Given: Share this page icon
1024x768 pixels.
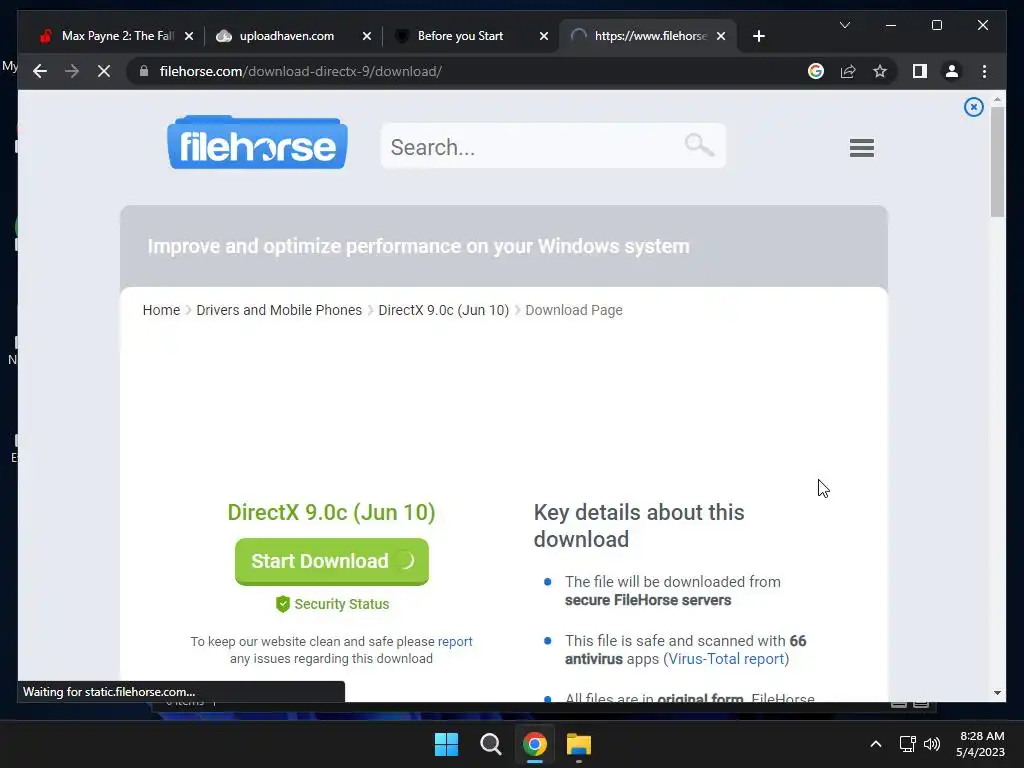Looking at the screenshot, I should point(848,71).
